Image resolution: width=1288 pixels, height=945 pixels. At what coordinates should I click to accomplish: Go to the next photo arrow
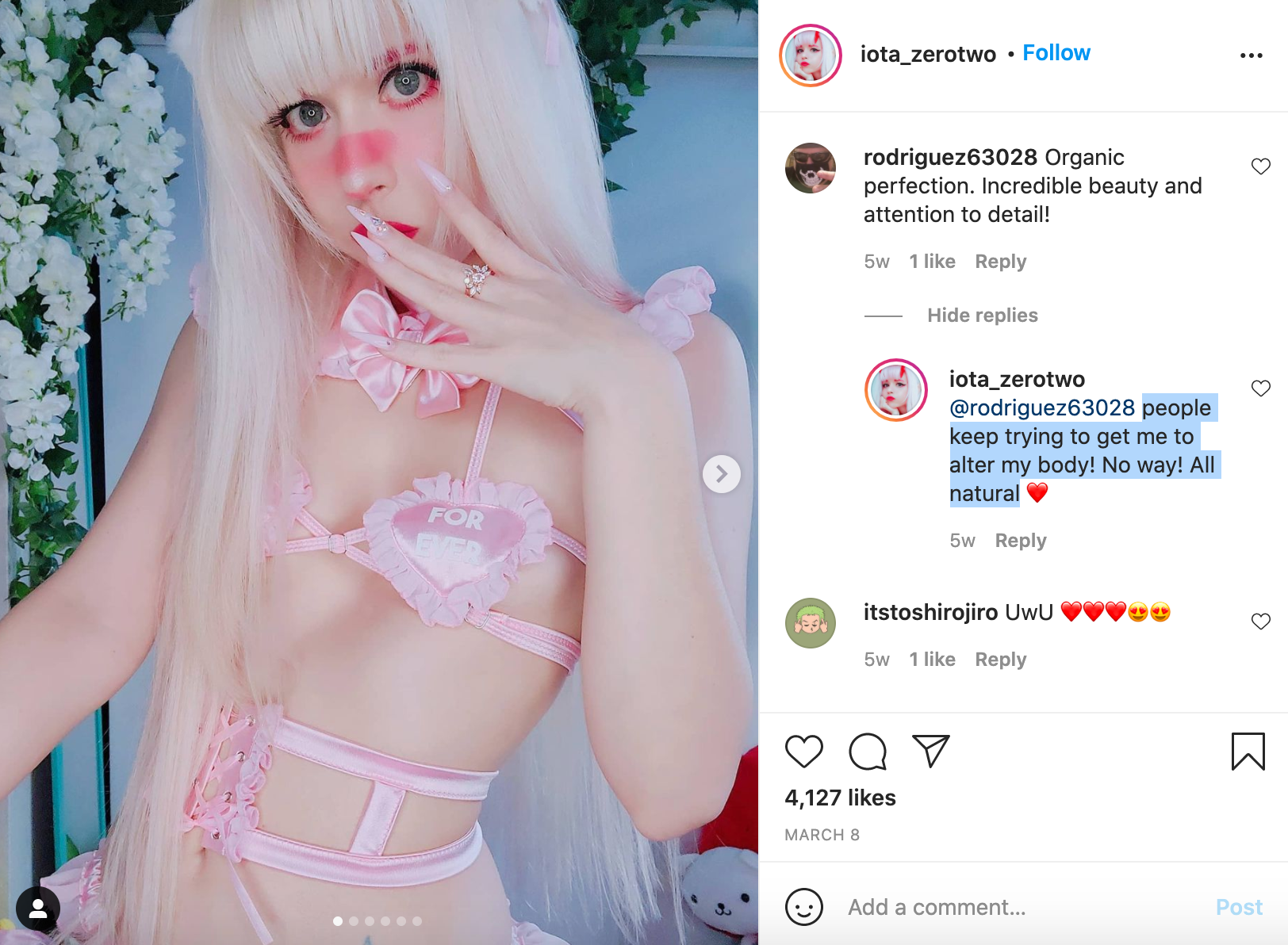click(x=721, y=474)
